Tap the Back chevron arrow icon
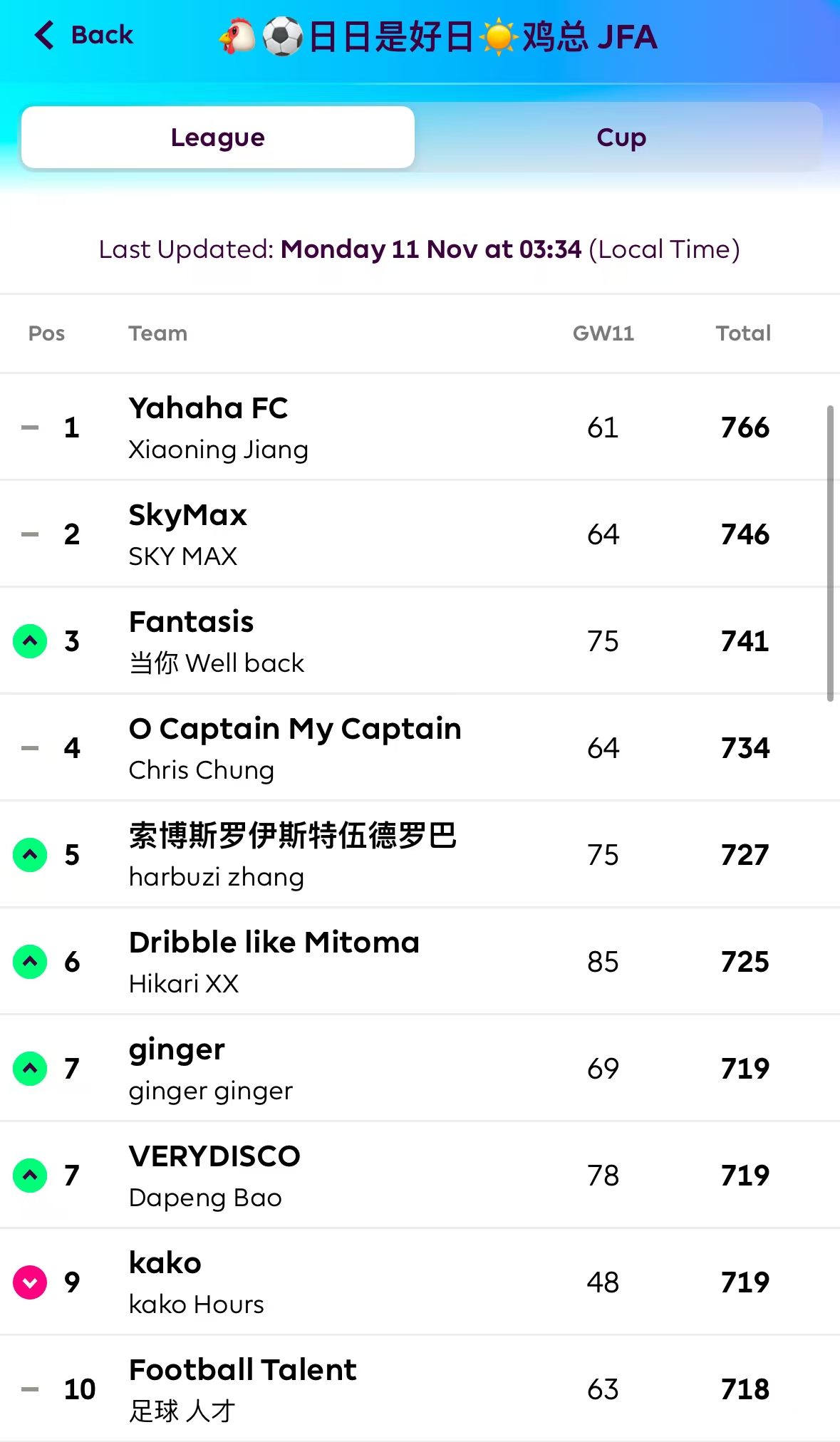The width and height of the screenshot is (840, 1442). pyautogui.click(x=44, y=35)
